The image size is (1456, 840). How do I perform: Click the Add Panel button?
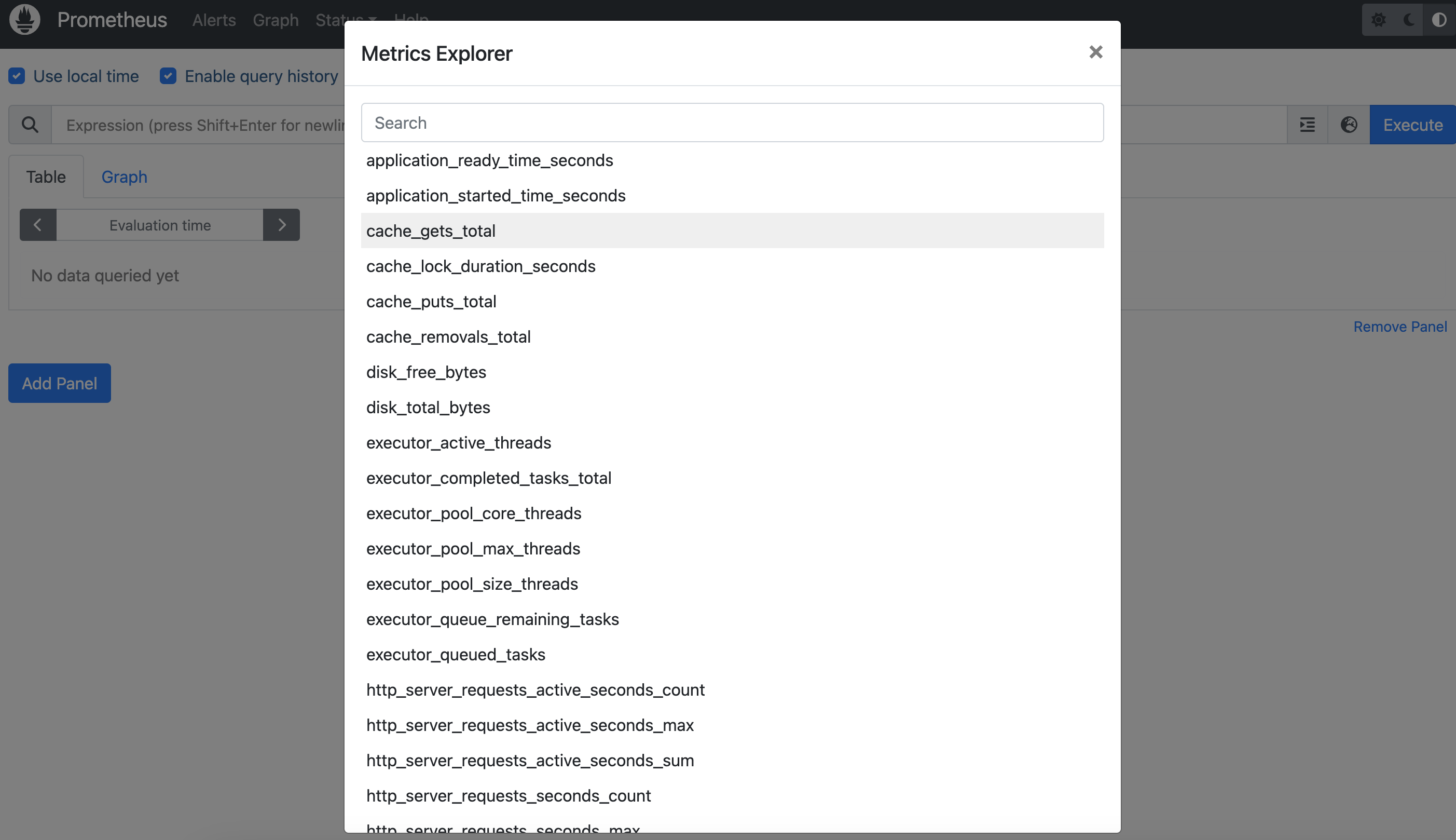[x=59, y=383]
